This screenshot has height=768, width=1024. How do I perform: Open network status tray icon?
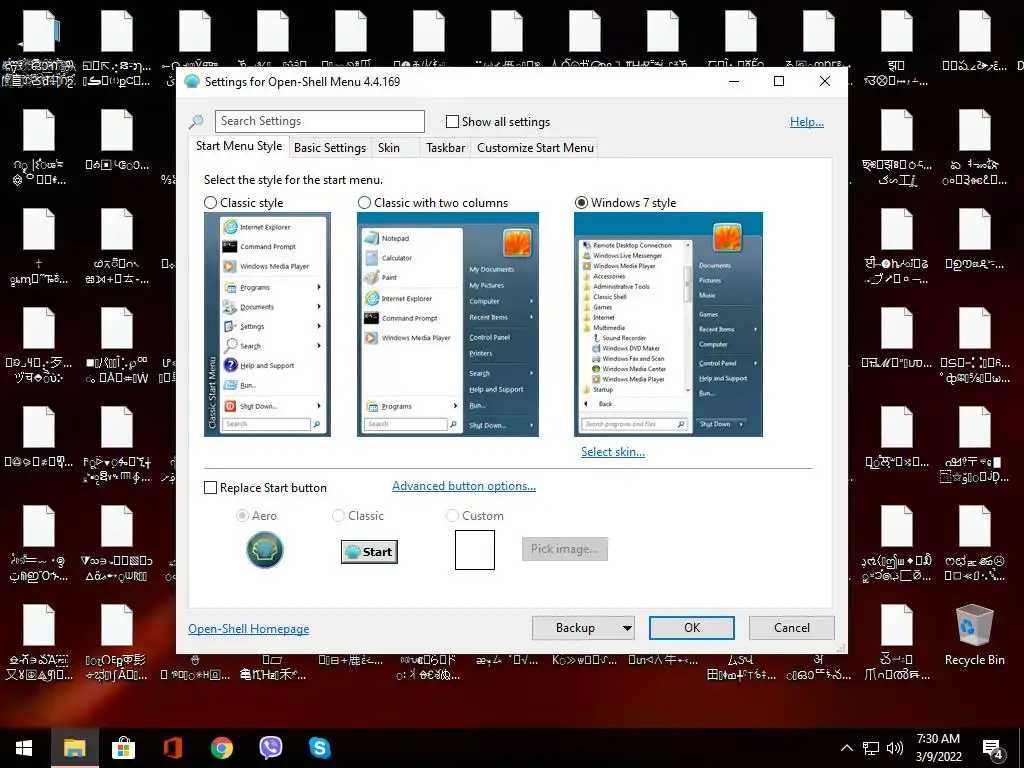tap(871, 748)
